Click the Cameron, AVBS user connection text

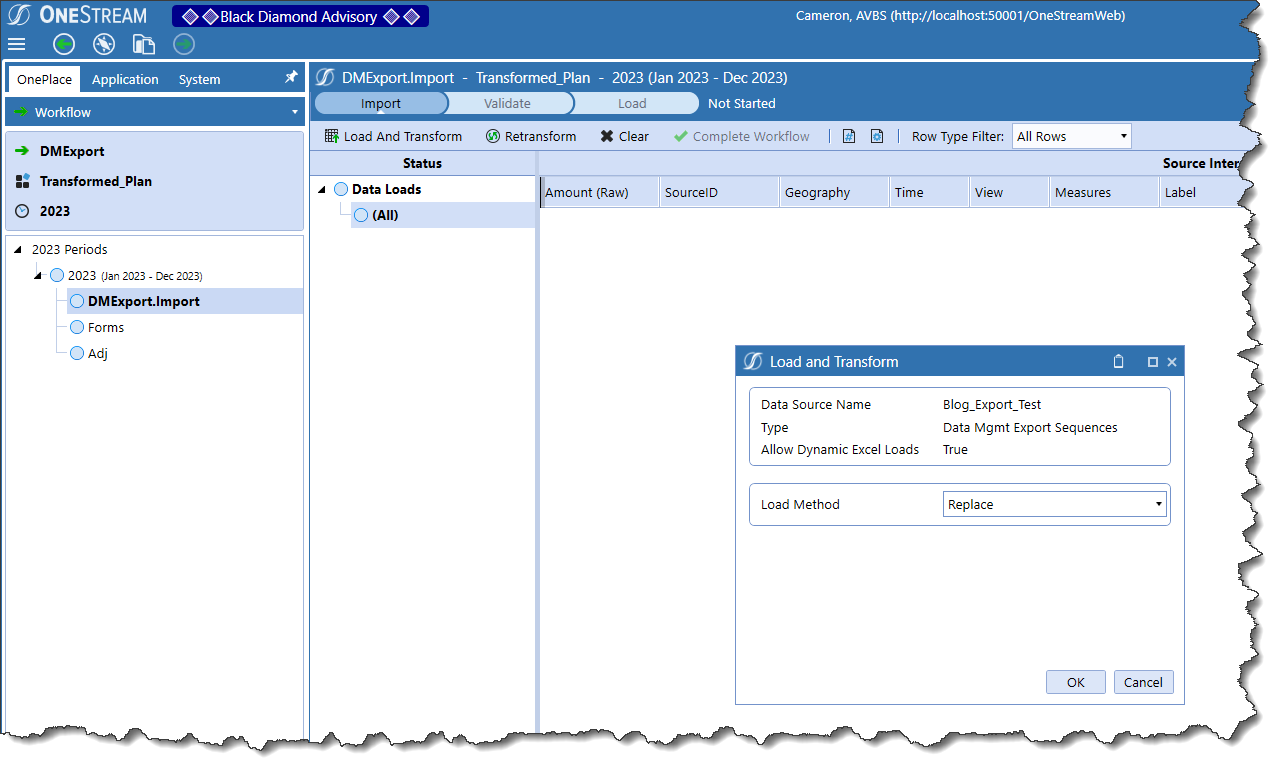coord(960,16)
